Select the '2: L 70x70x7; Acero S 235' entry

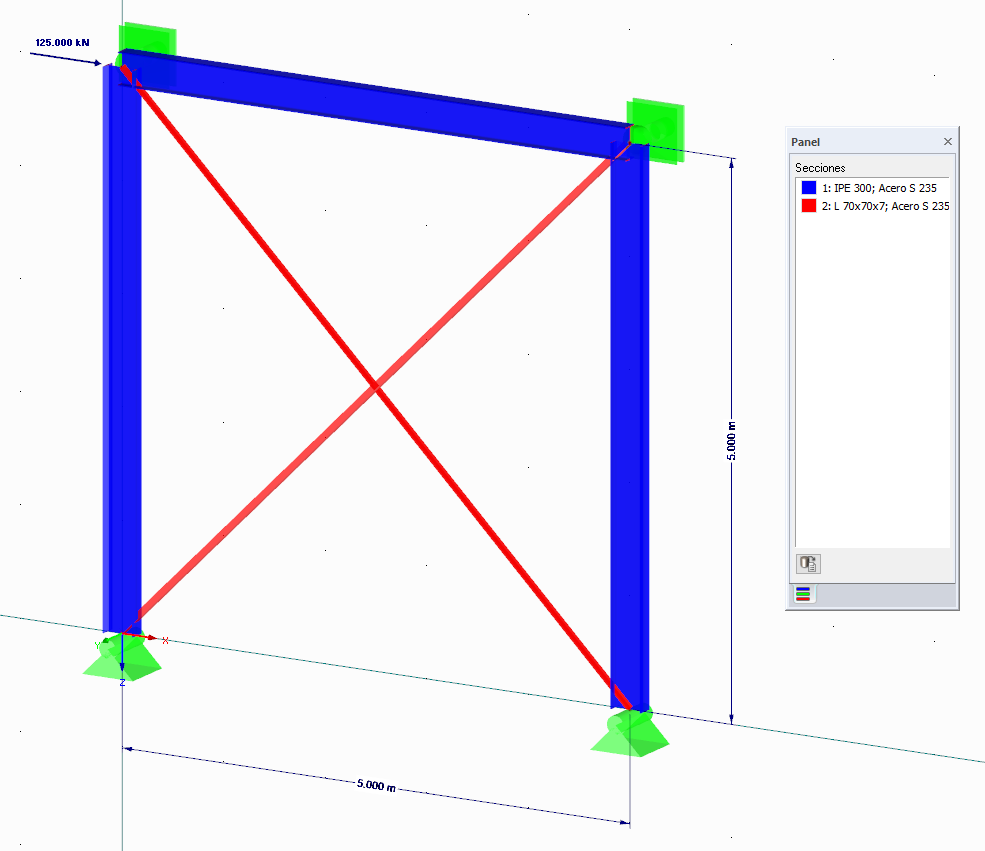[x=886, y=206]
